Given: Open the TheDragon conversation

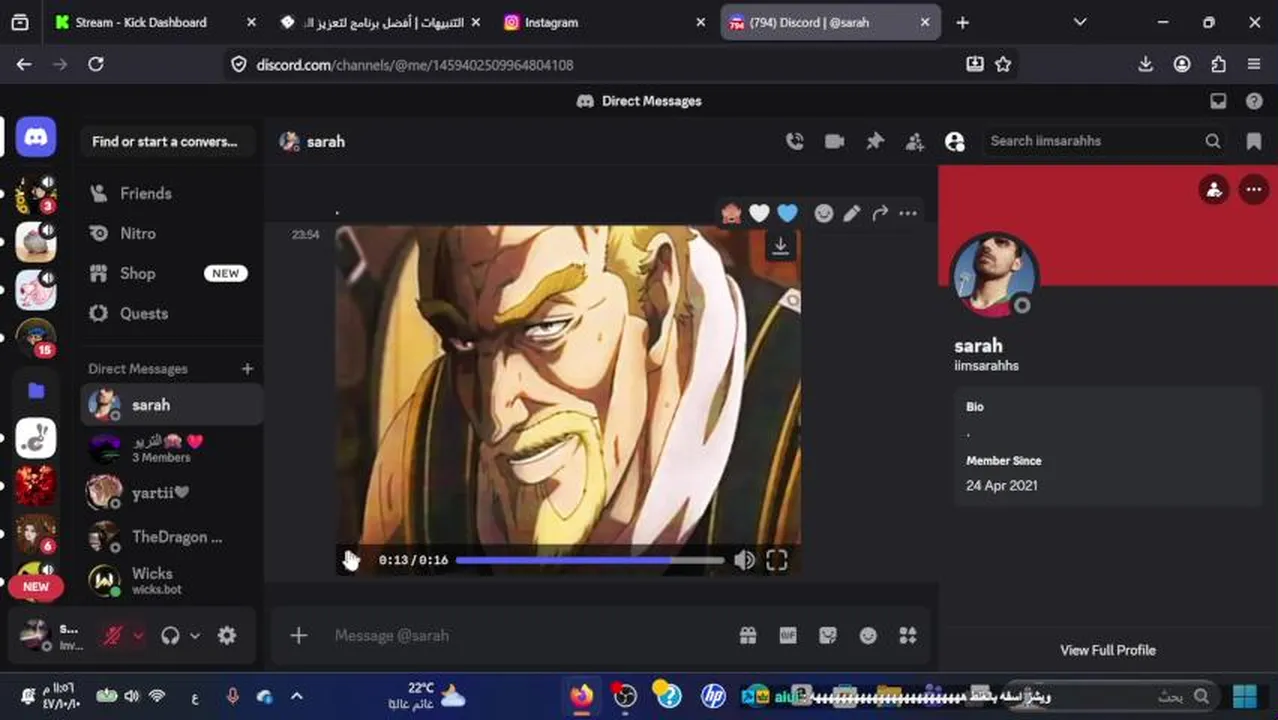Looking at the screenshot, I should [171, 537].
